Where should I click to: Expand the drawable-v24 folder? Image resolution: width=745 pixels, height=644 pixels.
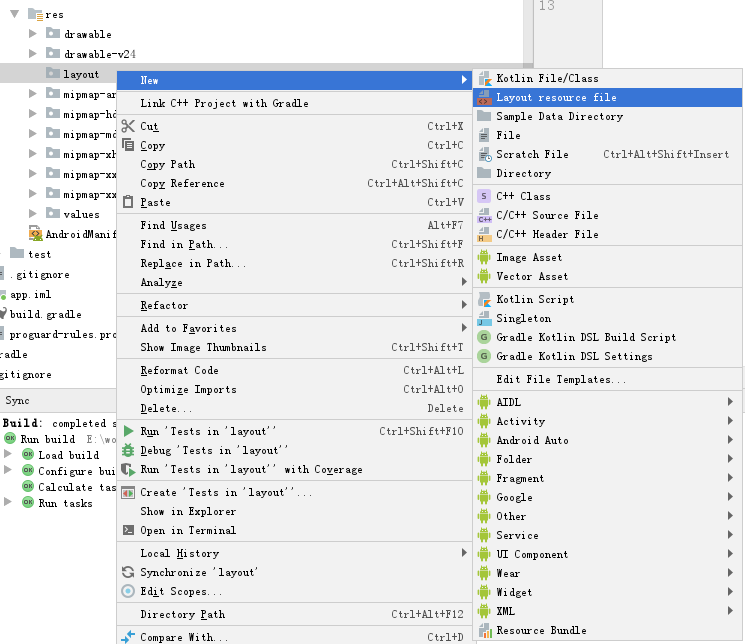click(x=32, y=54)
